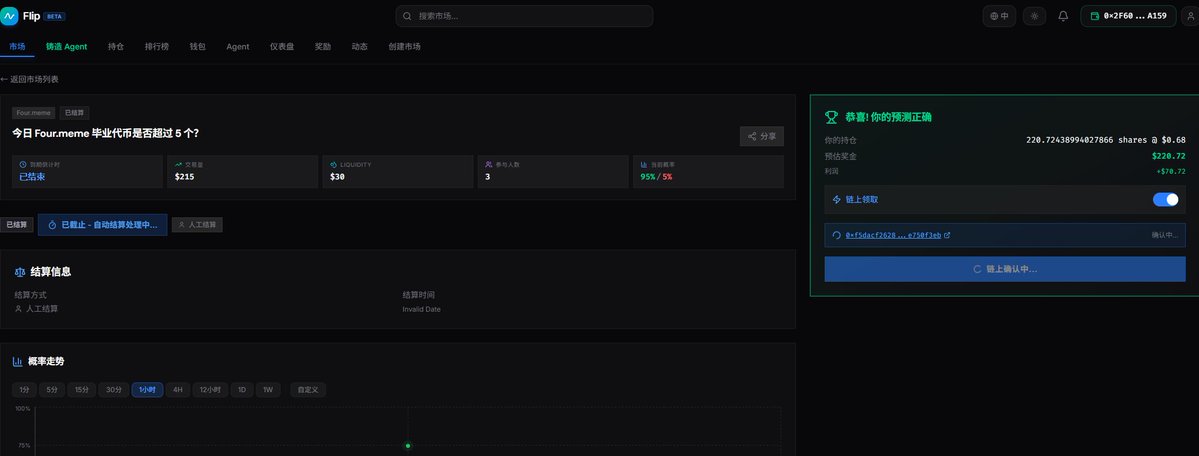Screen dimensions: 1199x456
Task: Click the 人工结算 chip button
Action: [x=197, y=225]
